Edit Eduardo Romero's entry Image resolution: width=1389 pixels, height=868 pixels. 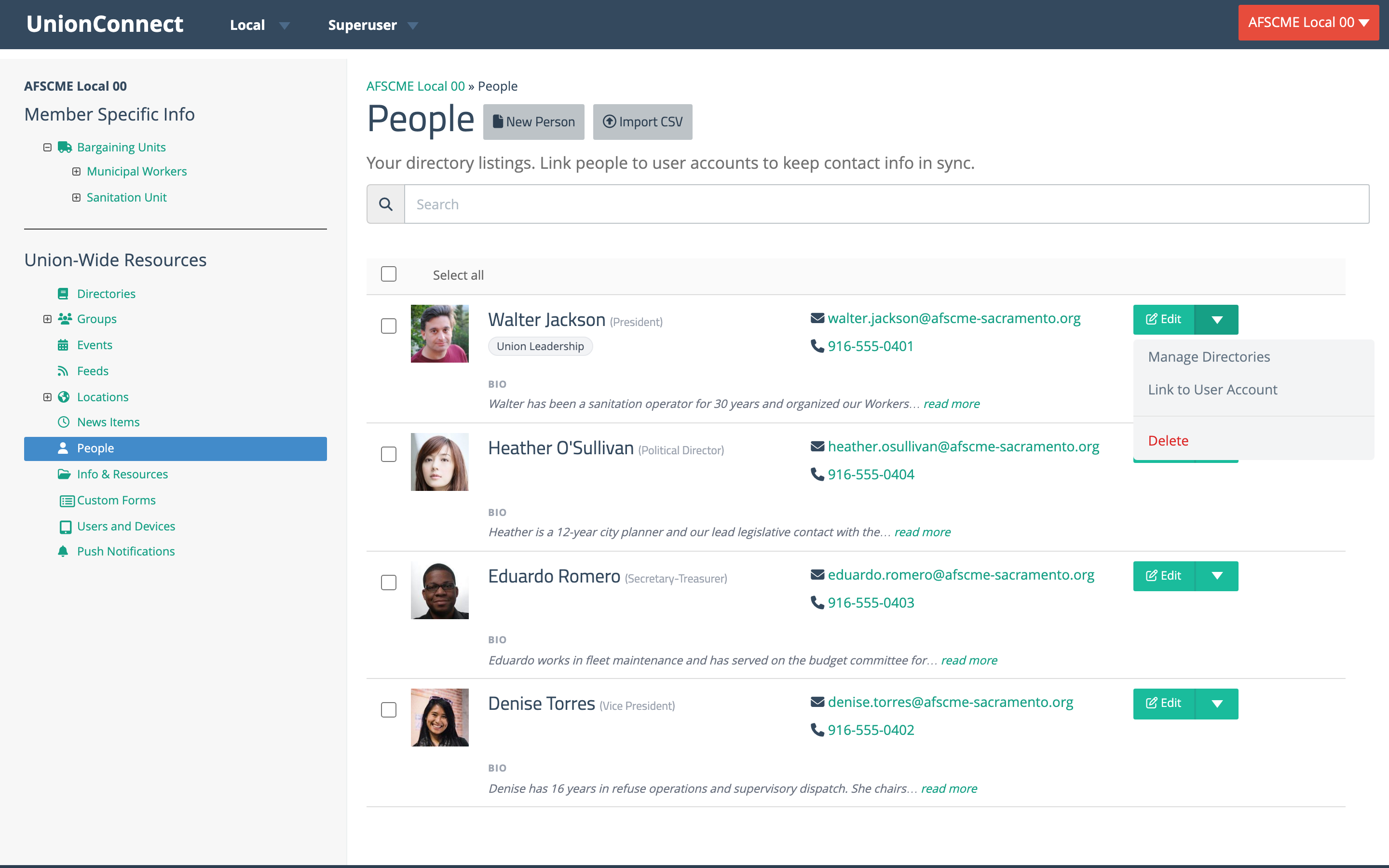click(x=1164, y=576)
